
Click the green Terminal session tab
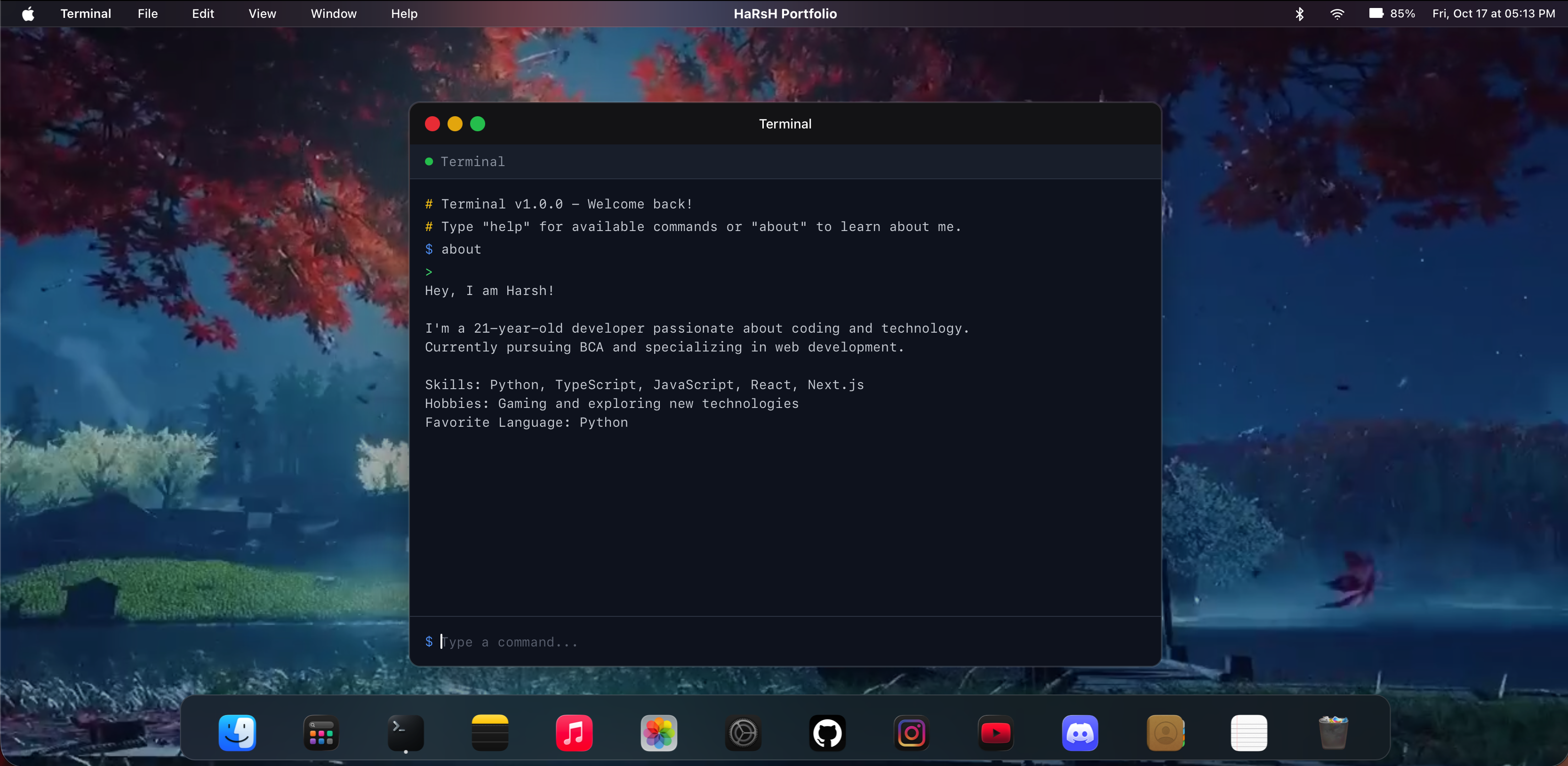click(466, 162)
